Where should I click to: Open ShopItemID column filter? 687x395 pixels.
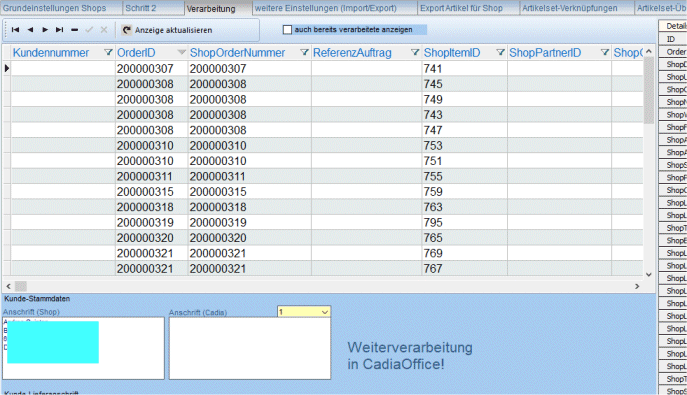[500, 53]
